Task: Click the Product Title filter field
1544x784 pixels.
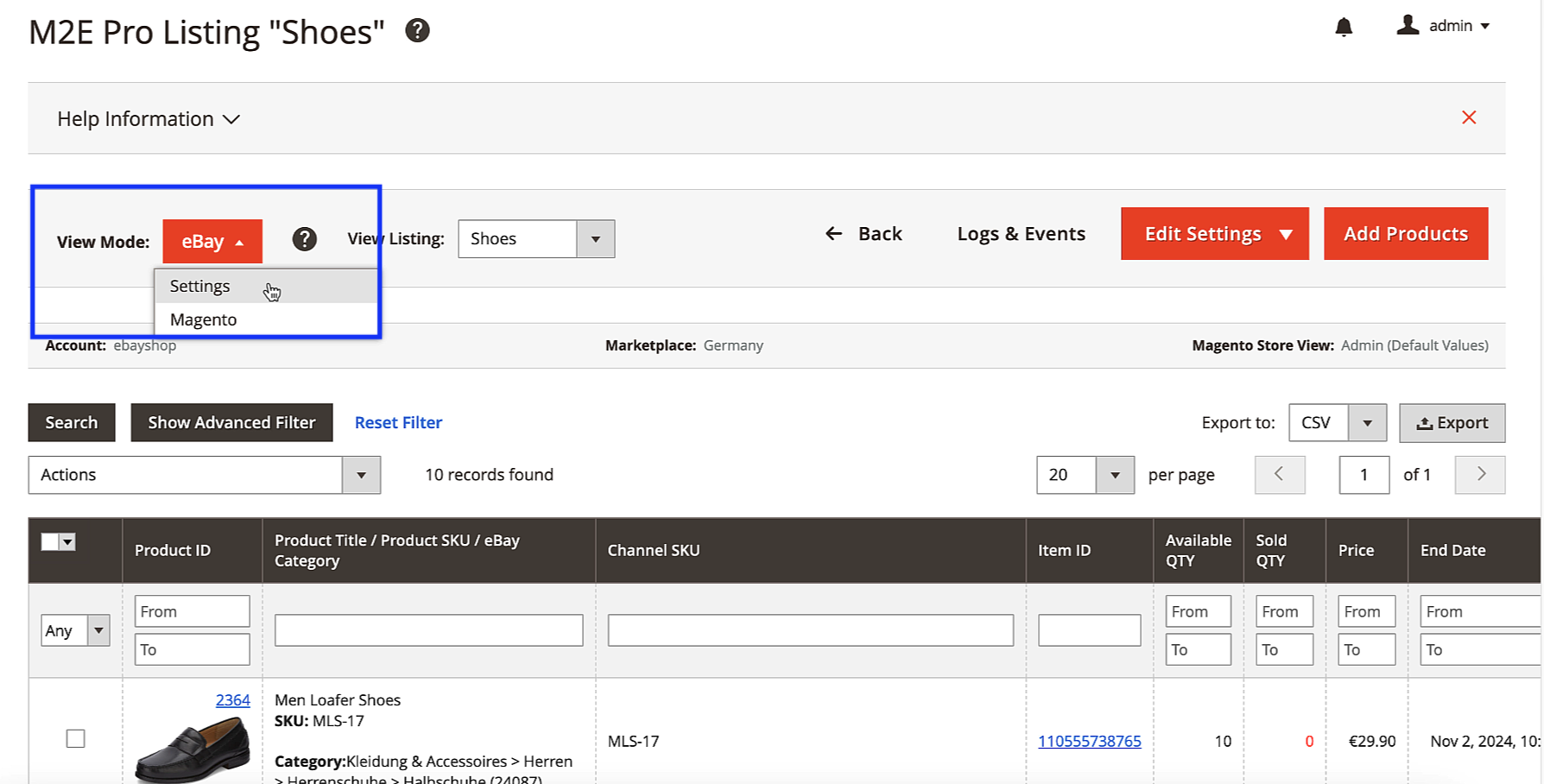Action: [428, 630]
